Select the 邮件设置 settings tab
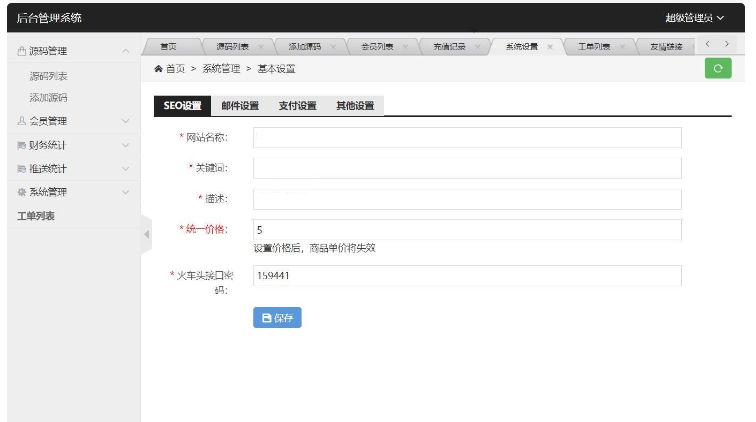The width and height of the screenshot is (756, 422). [x=240, y=106]
